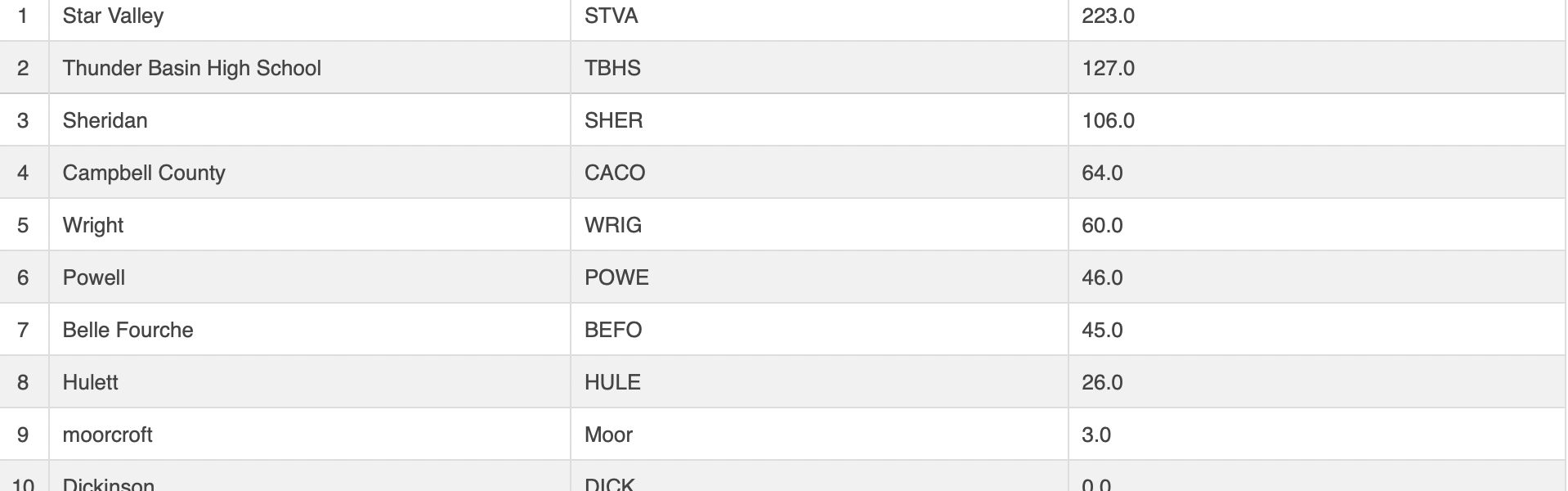
Task: Select Campbell County team name
Action: click(x=143, y=173)
